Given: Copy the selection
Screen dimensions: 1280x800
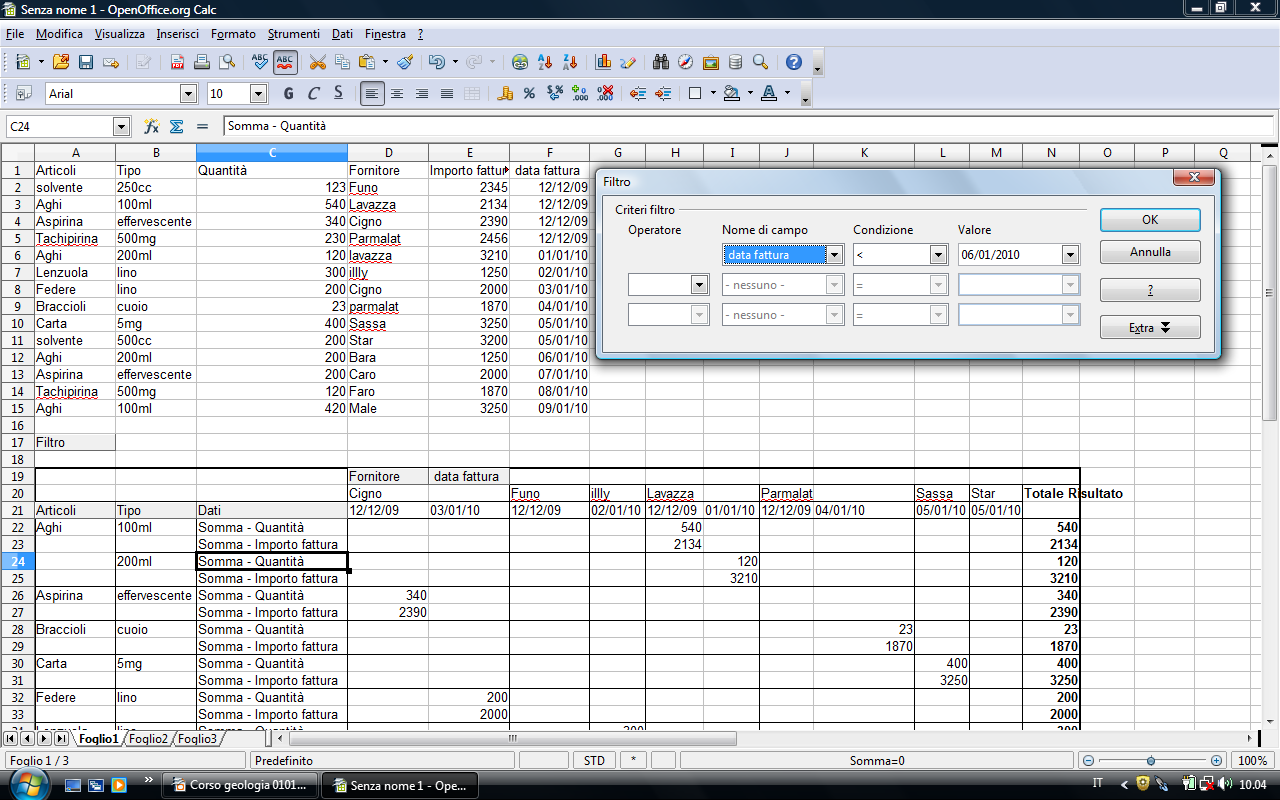Looking at the screenshot, I should pos(343,62).
